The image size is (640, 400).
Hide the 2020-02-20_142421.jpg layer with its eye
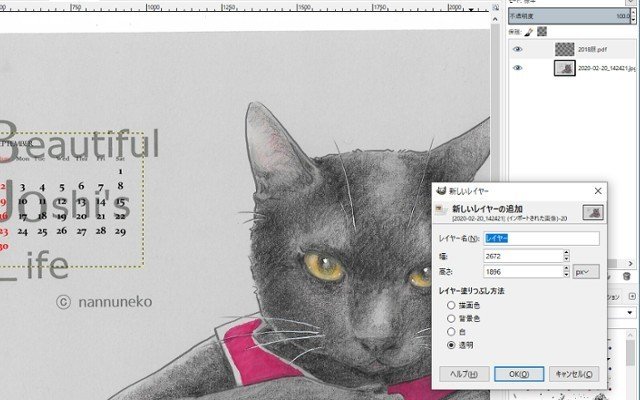pyautogui.click(x=517, y=68)
